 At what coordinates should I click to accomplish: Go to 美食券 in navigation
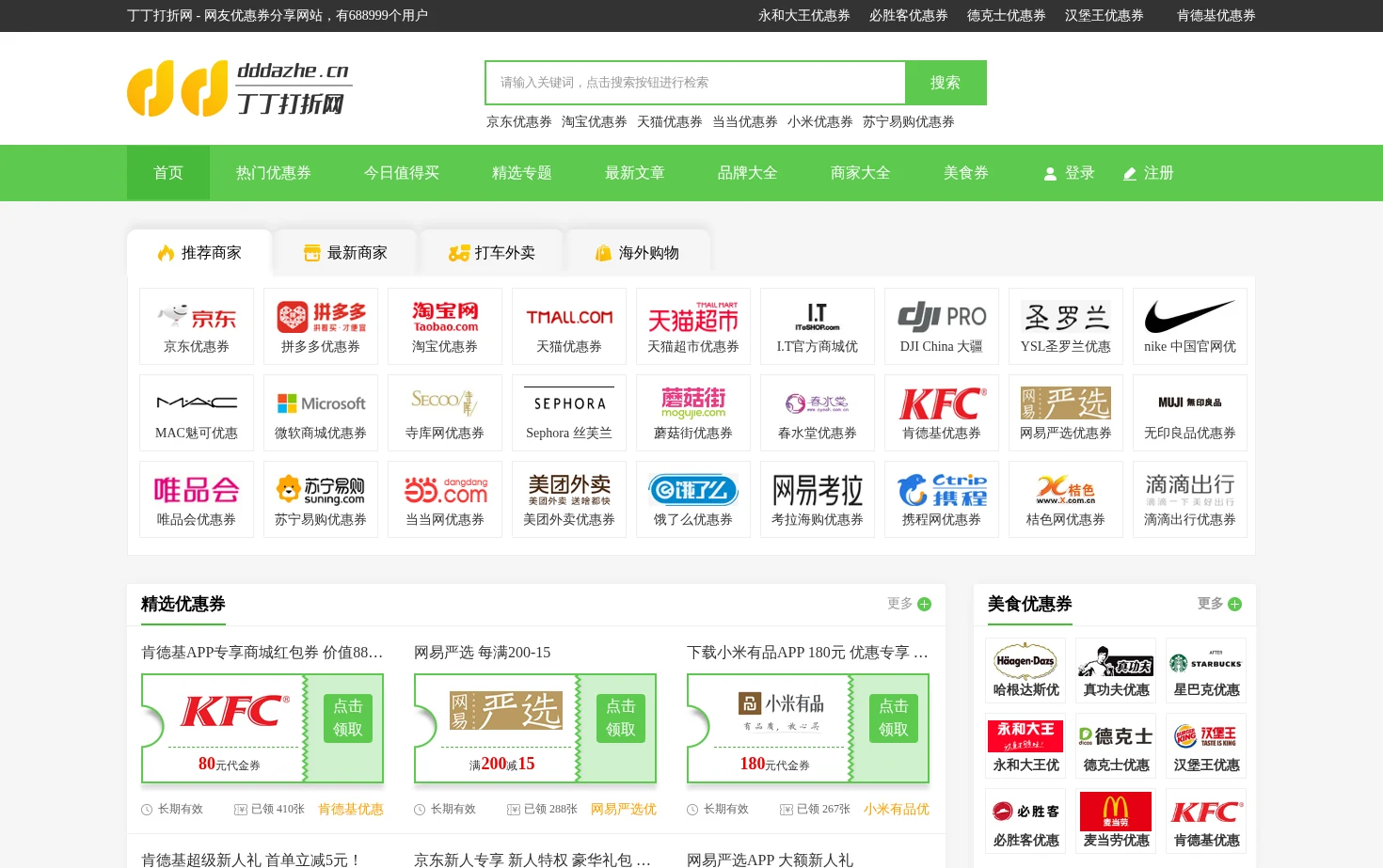(966, 173)
